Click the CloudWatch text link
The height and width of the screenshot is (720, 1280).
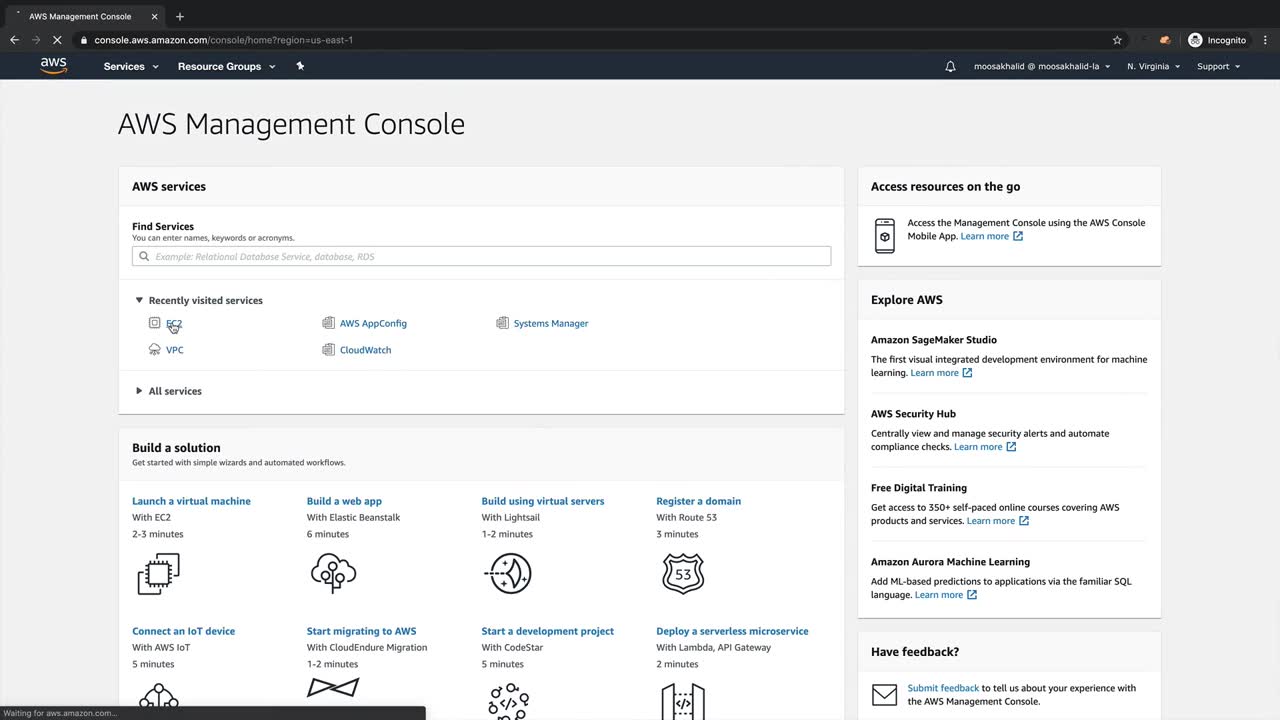pyautogui.click(x=365, y=350)
